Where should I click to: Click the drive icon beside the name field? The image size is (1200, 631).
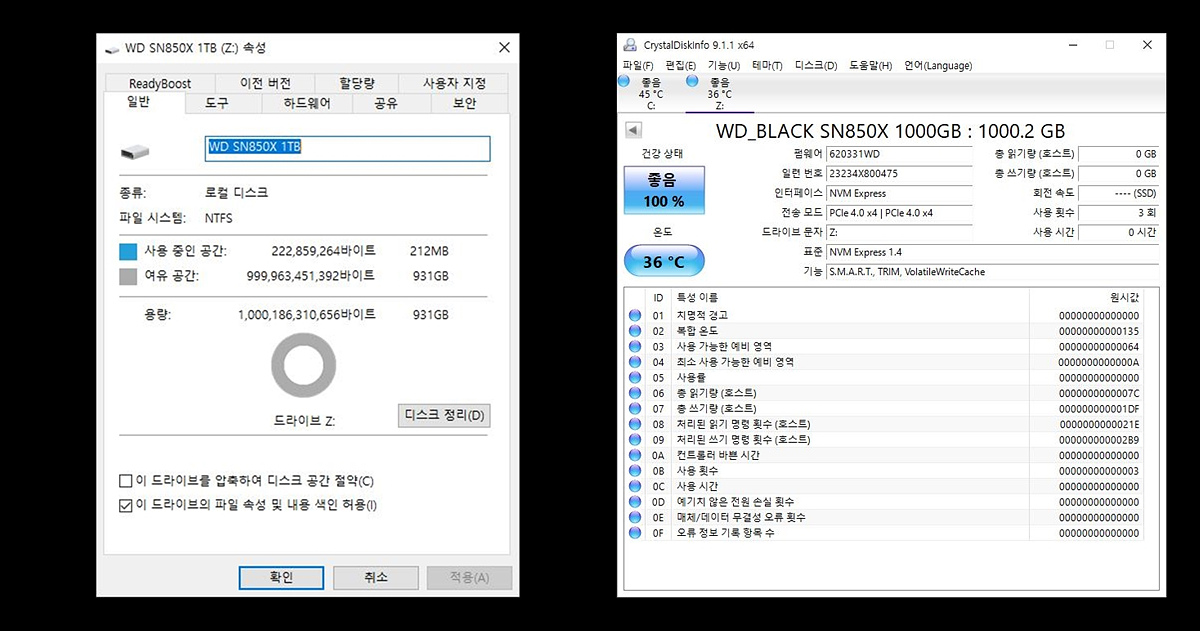[x=135, y=152]
